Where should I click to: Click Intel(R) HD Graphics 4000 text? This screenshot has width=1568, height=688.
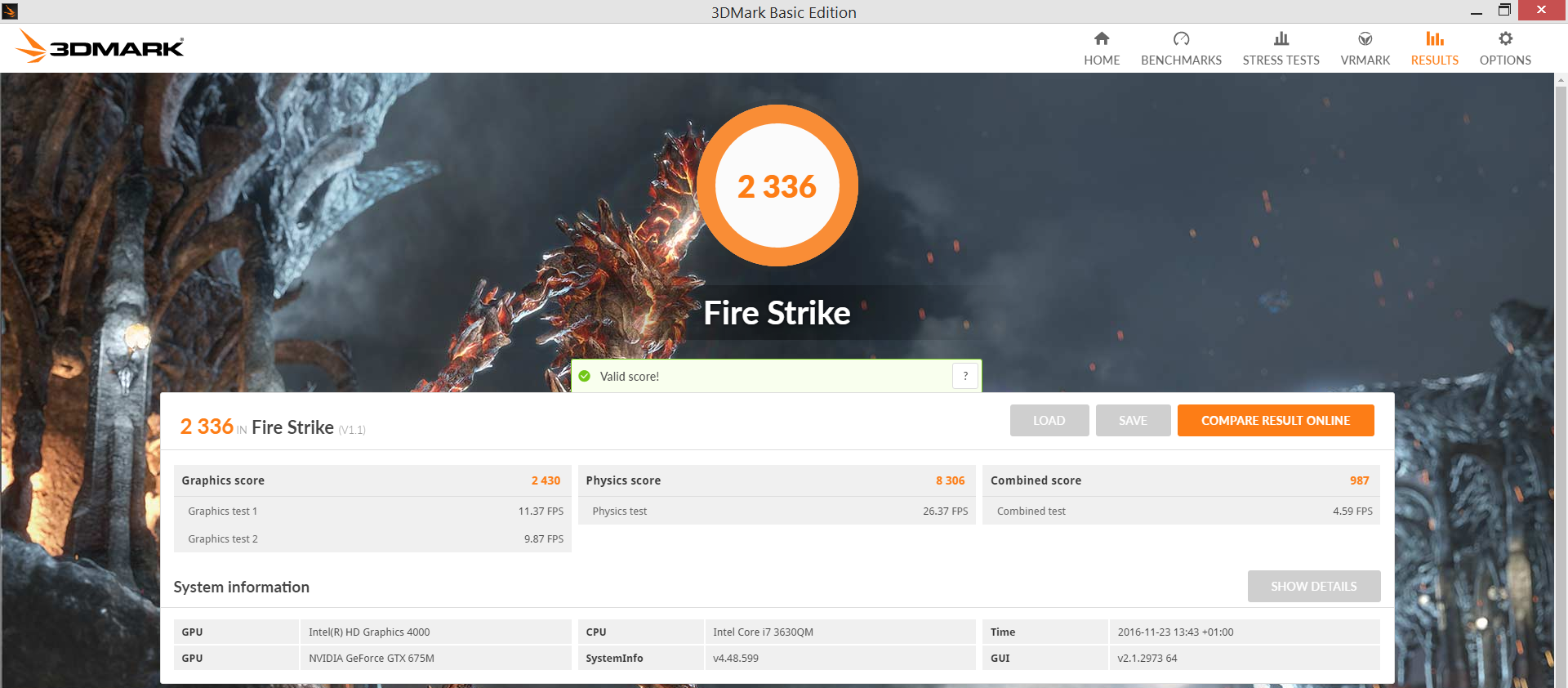pos(369,632)
